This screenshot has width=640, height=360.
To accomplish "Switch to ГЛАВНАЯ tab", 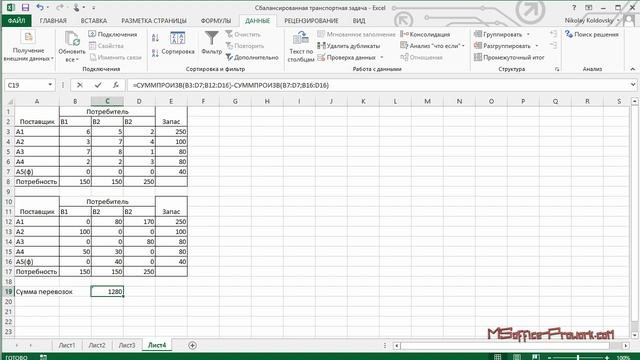I will coord(53,20).
